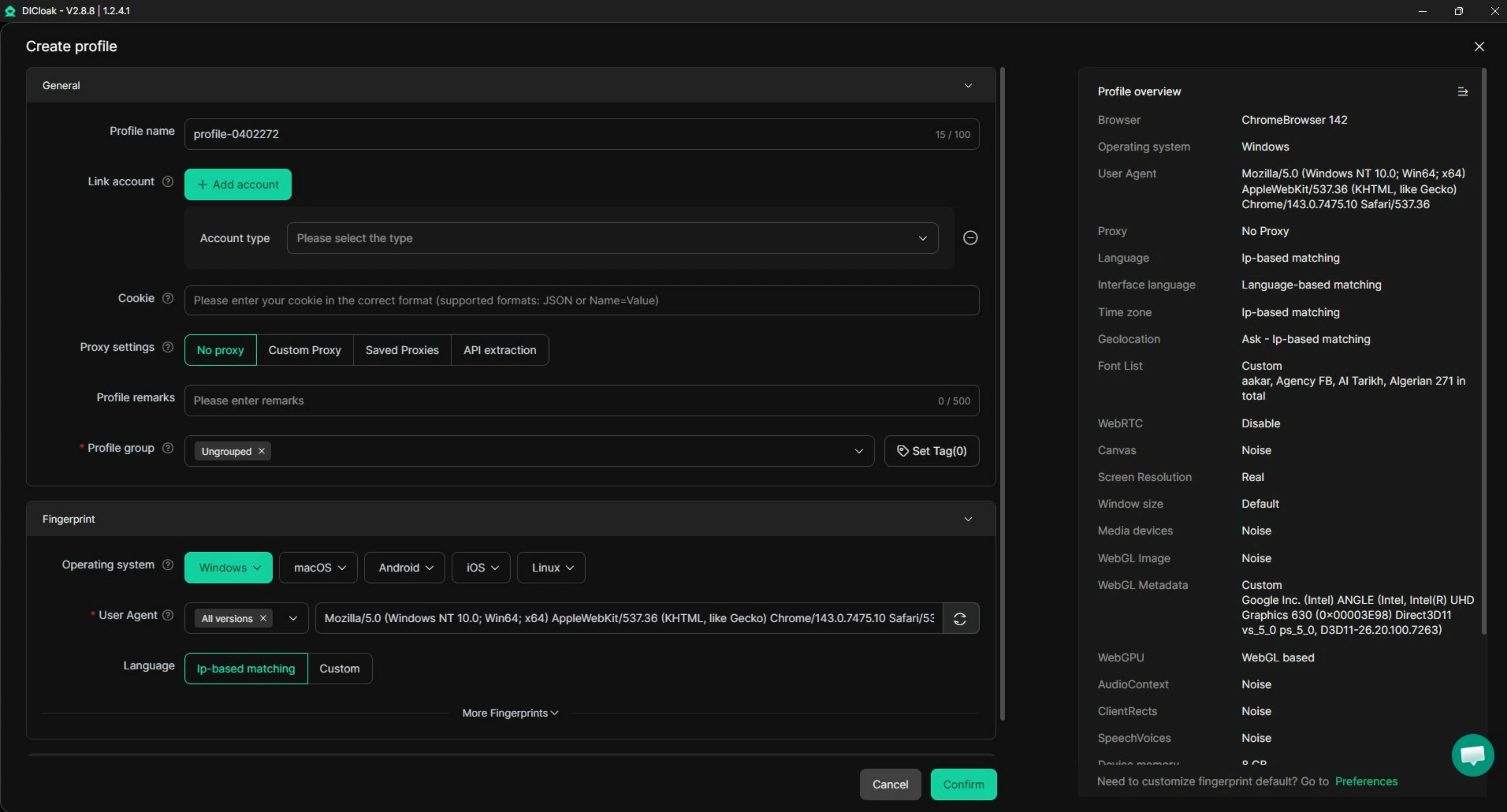Remove the Ungrouped tag with X
The image size is (1507, 812).
[x=262, y=451]
